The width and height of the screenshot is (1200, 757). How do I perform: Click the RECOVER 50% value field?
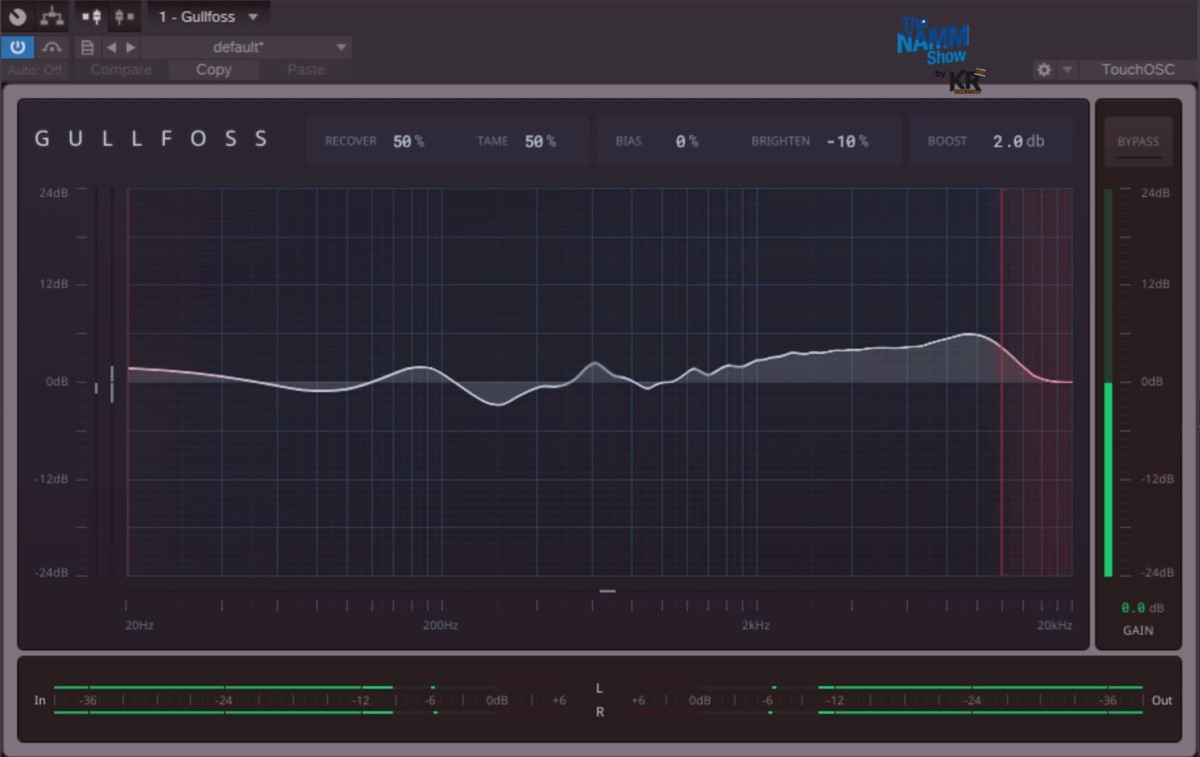click(408, 141)
